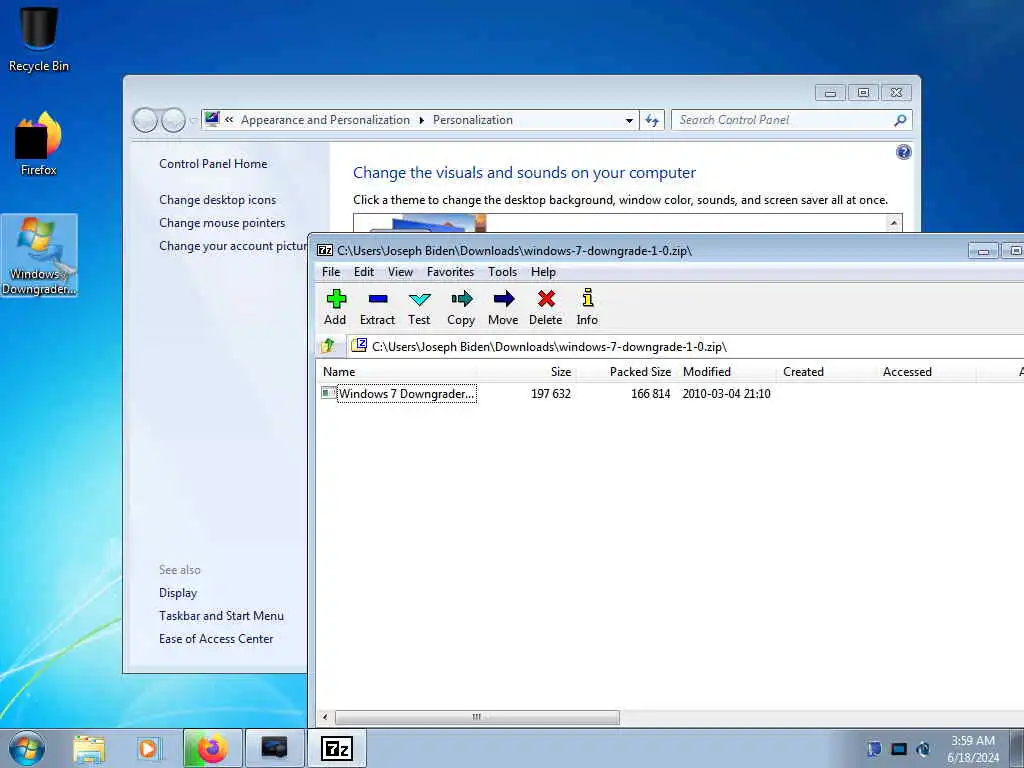The height and width of the screenshot is (768, 1024).
Task: Switch to Personalization window taskbar button
Action: pos(274,748)
